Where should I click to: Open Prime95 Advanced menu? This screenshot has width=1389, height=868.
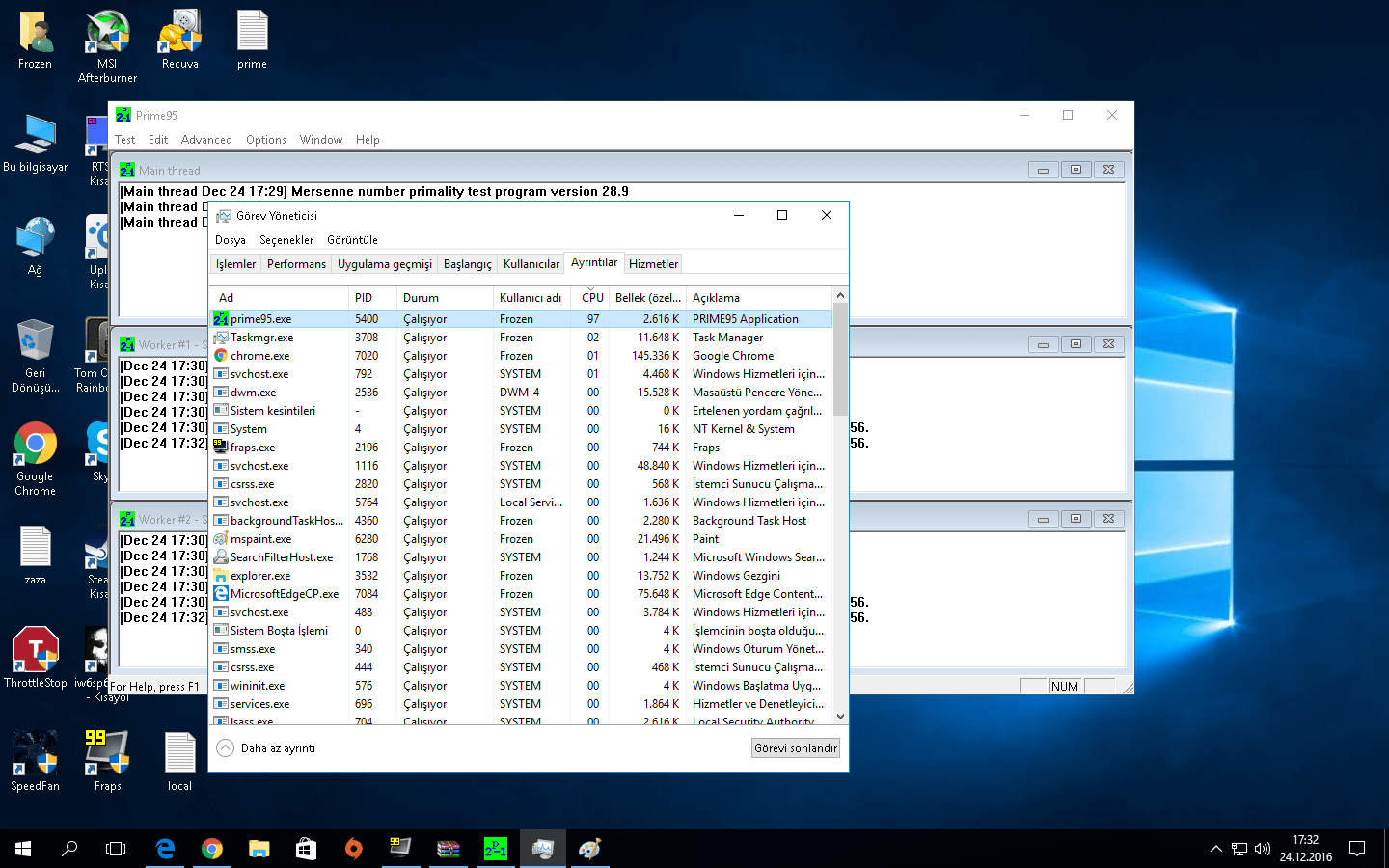[206, 140]
